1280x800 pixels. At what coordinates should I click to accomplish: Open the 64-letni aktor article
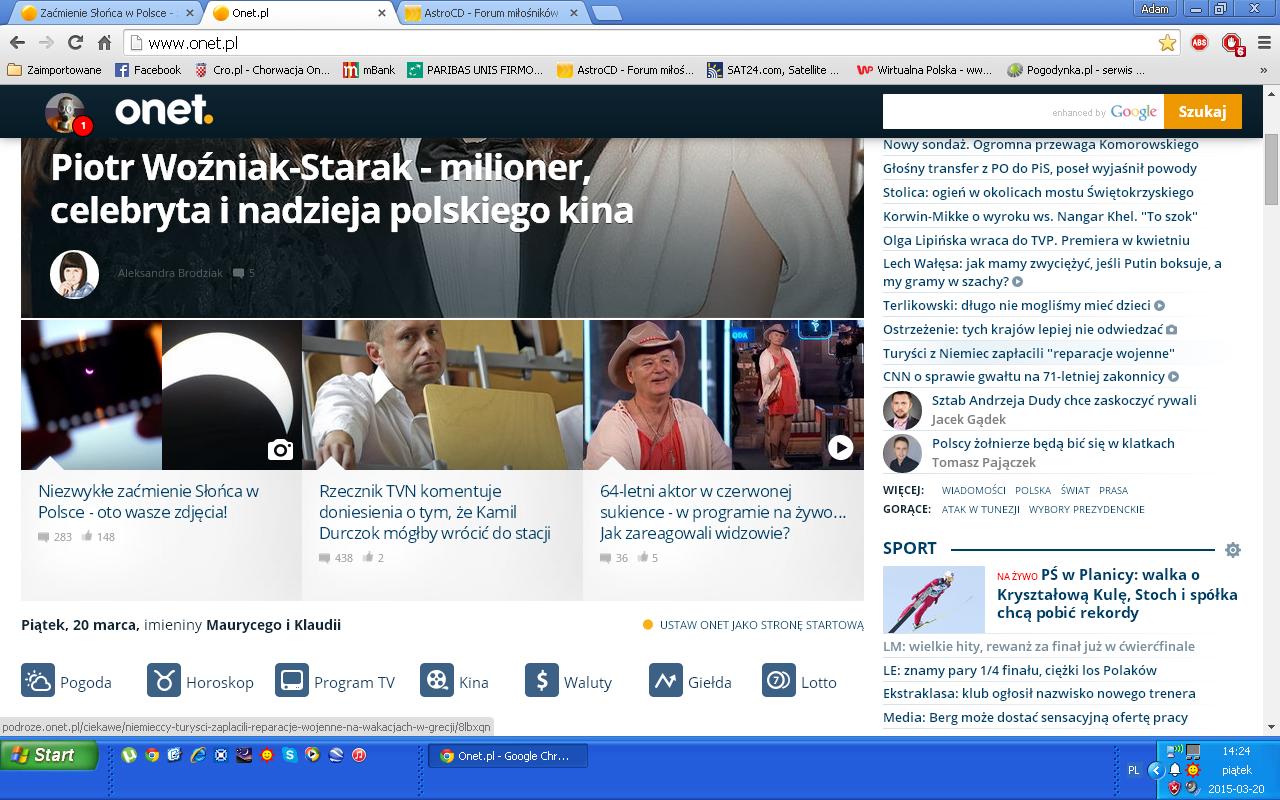(723, 512)
